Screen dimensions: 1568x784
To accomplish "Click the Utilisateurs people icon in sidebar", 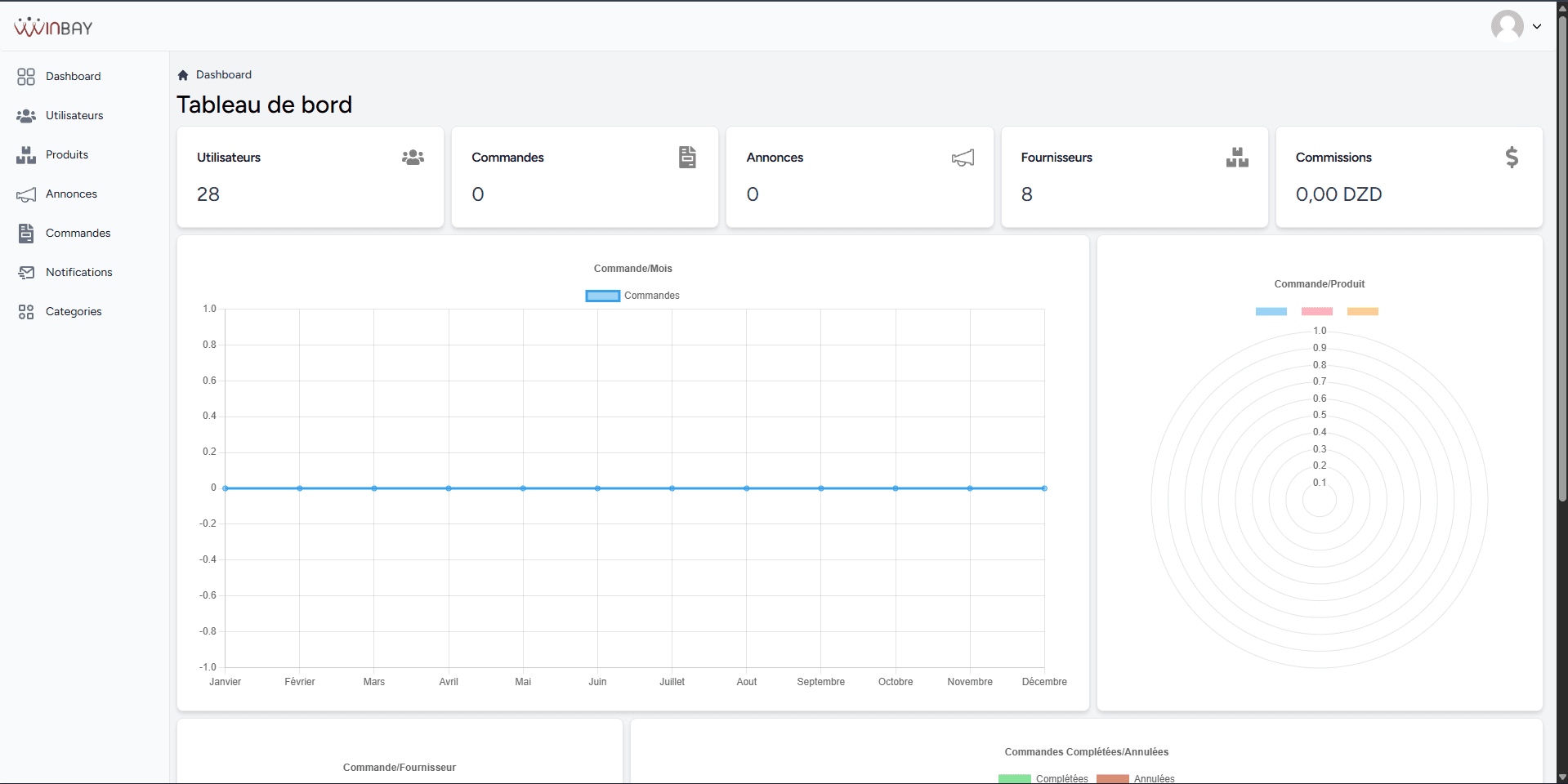I will 26,116.
